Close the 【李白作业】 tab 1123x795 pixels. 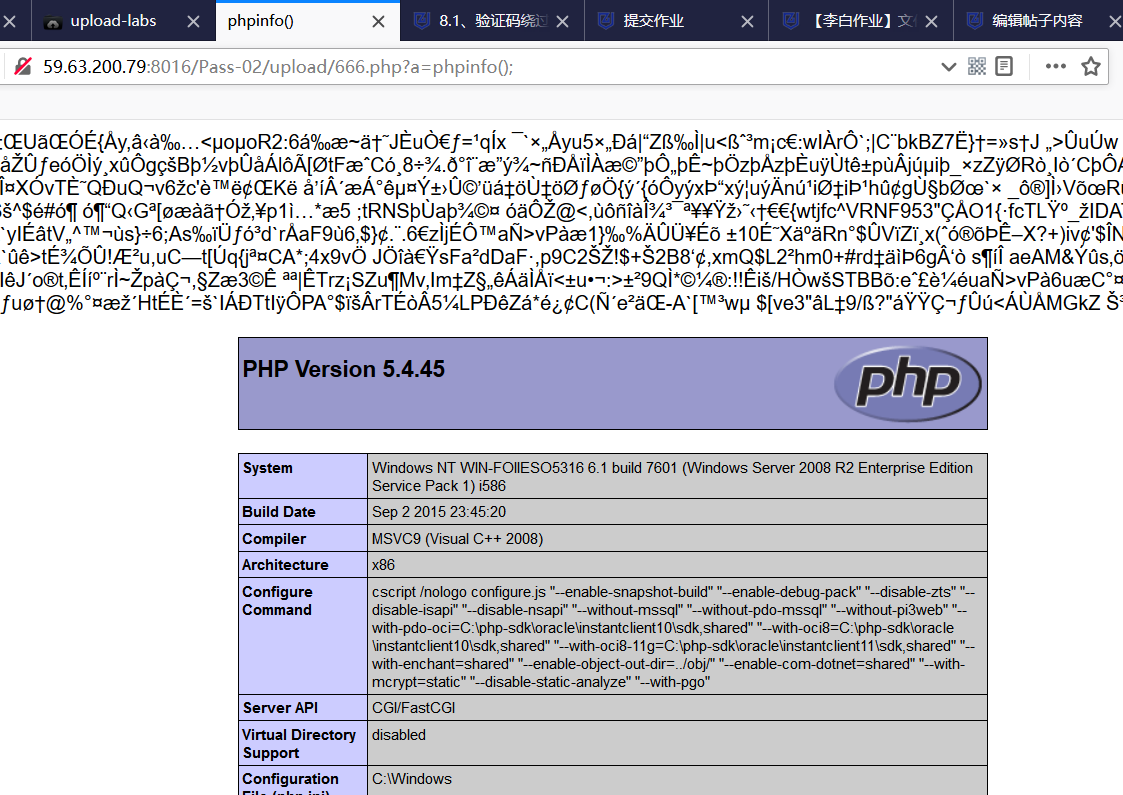[x=932, y=21]
